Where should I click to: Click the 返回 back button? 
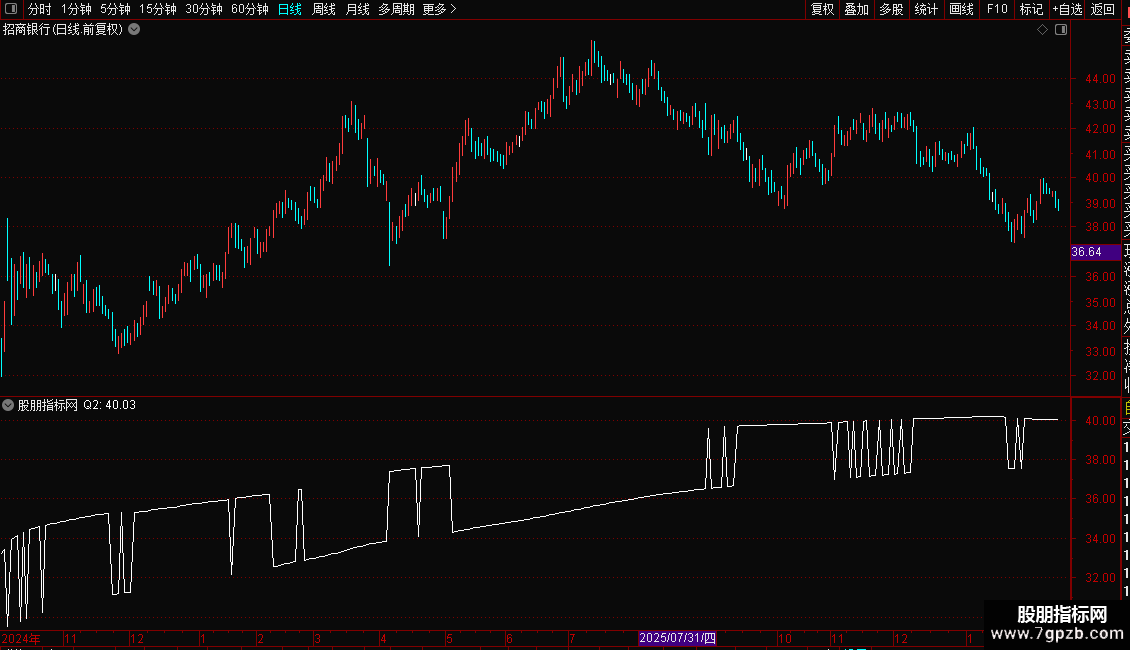pyautogui.click(x=1103, y=9)
